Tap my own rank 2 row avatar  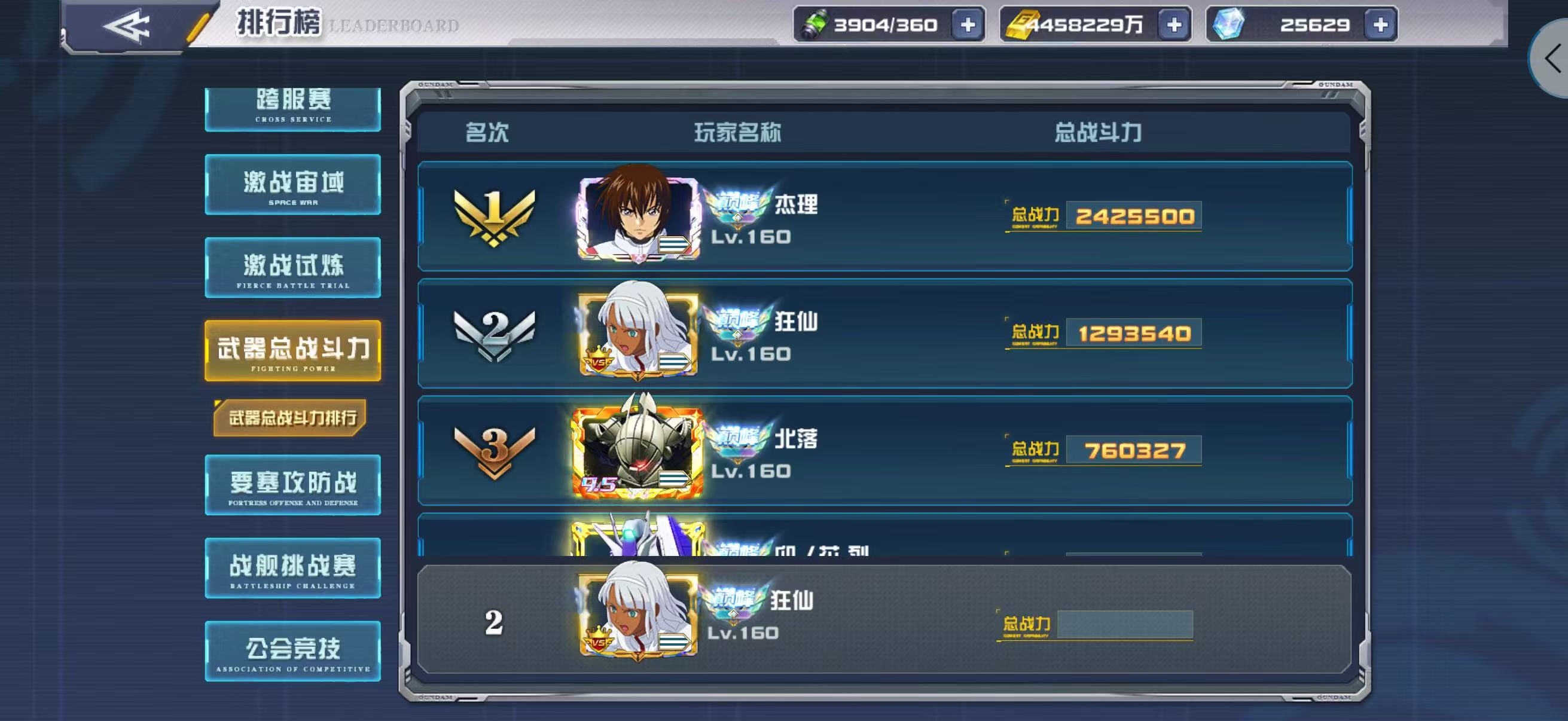(637, 611)
